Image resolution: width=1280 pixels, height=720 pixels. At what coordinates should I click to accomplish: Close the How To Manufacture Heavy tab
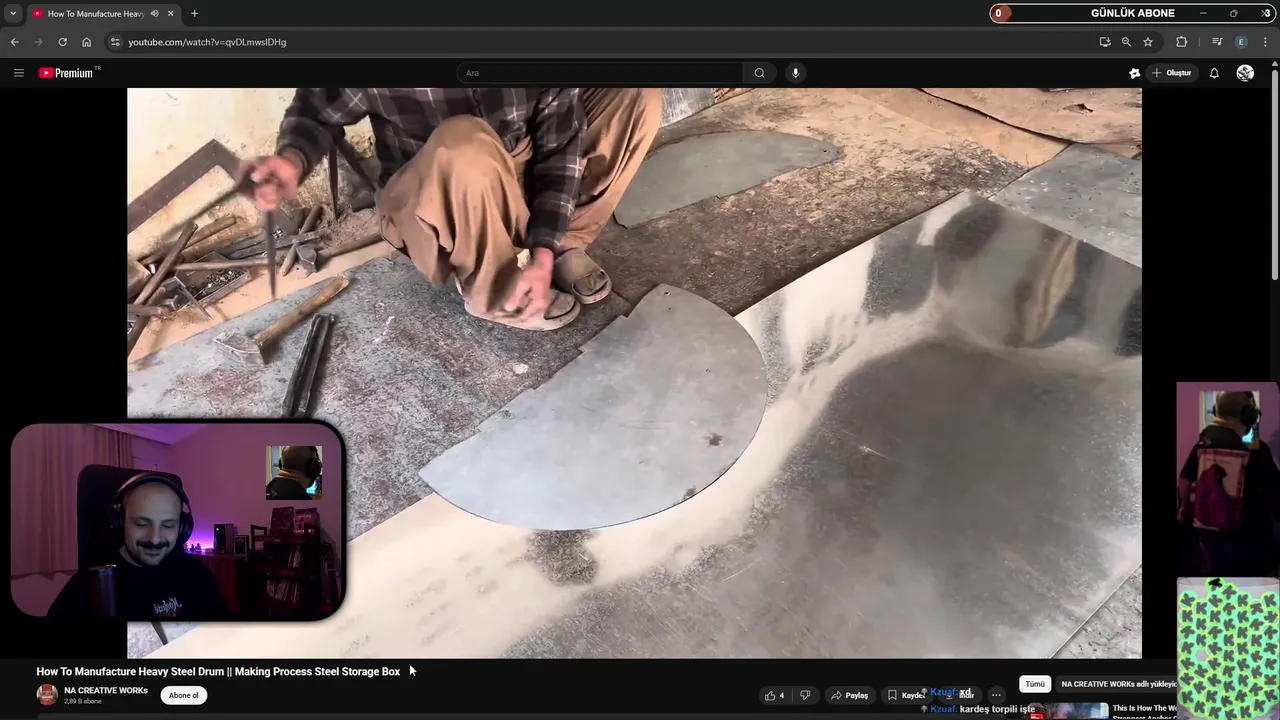170,13
